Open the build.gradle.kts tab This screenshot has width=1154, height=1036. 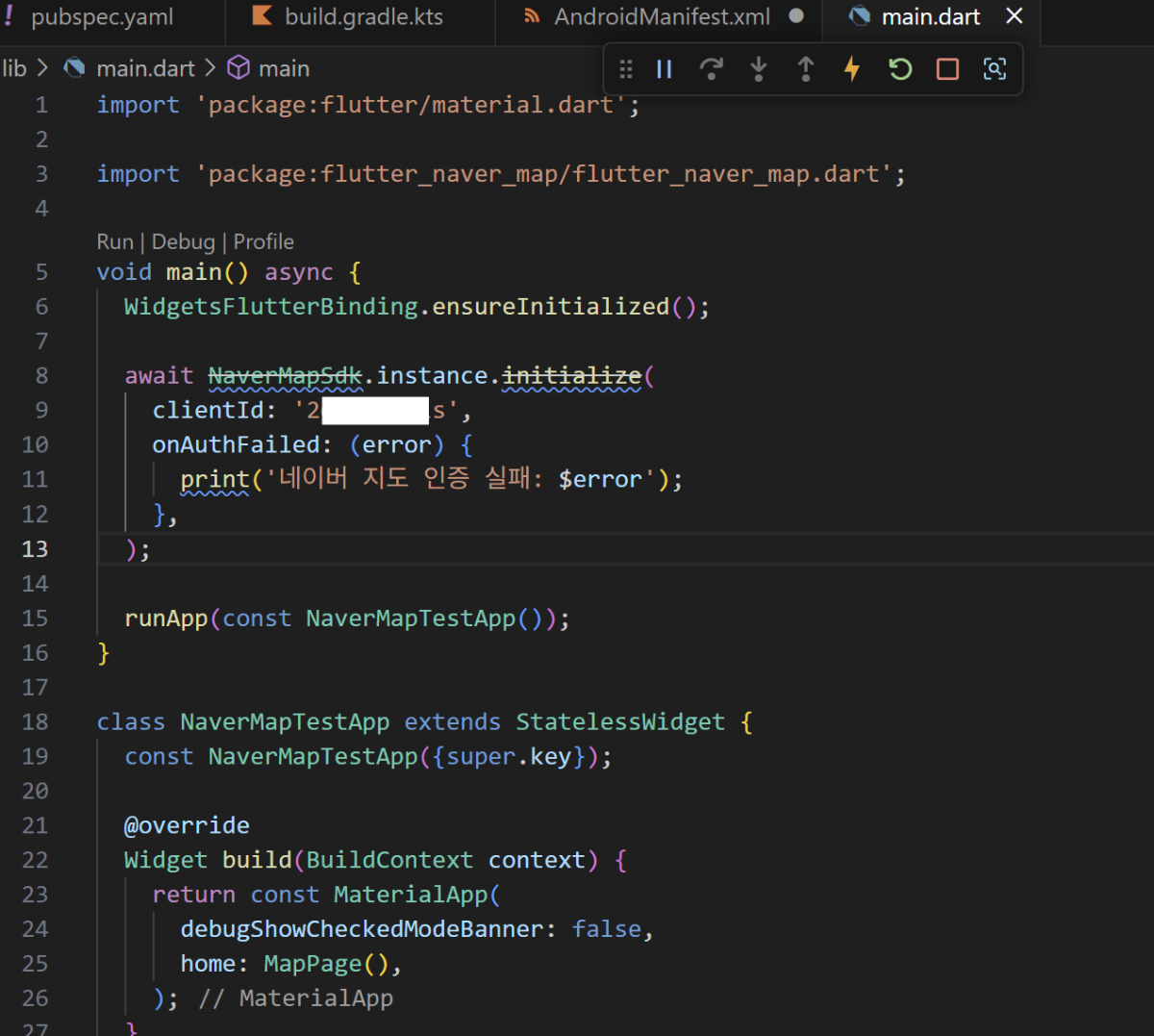point(364,17)
